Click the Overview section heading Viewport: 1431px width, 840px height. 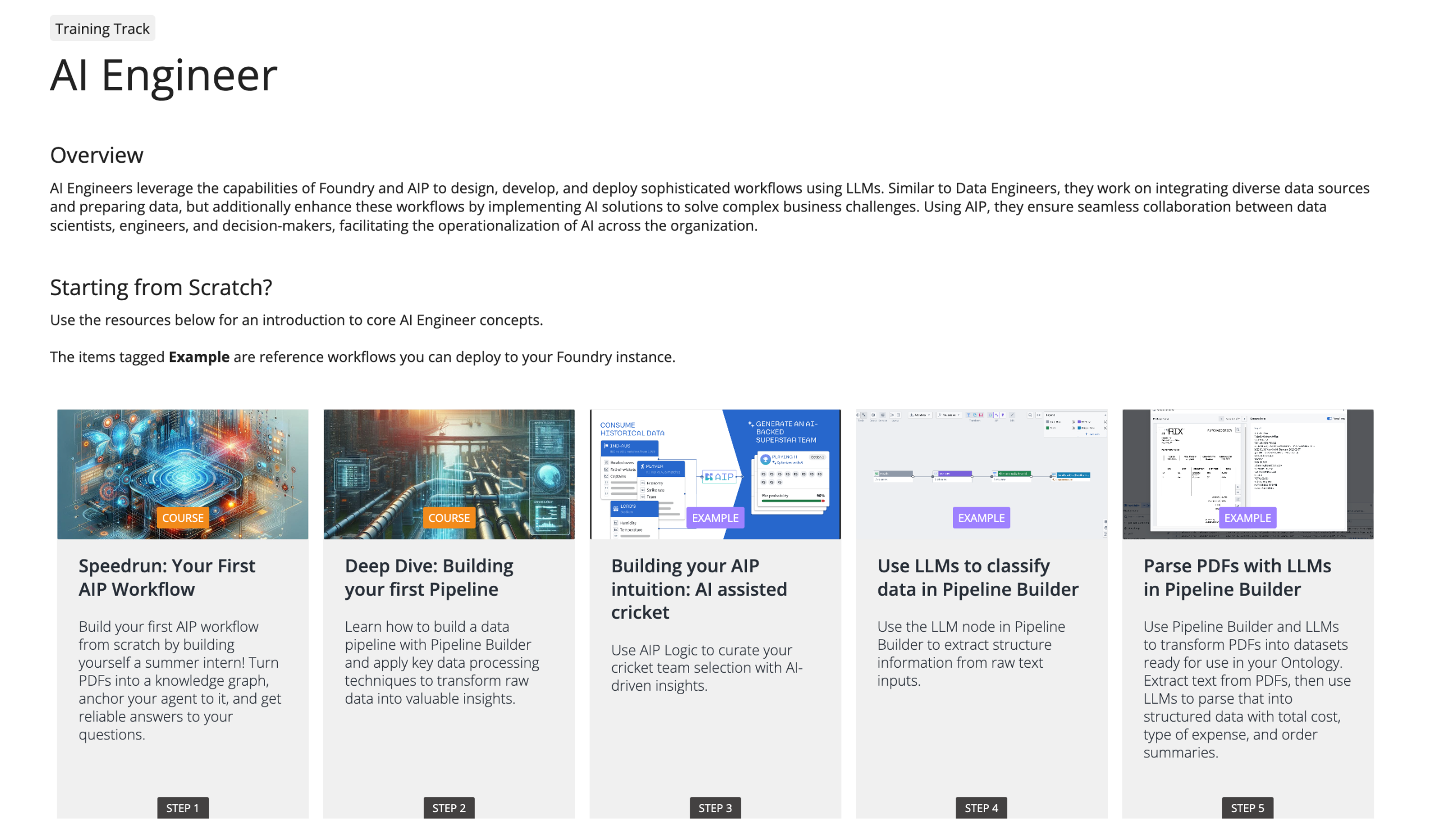tap(96, 154)
